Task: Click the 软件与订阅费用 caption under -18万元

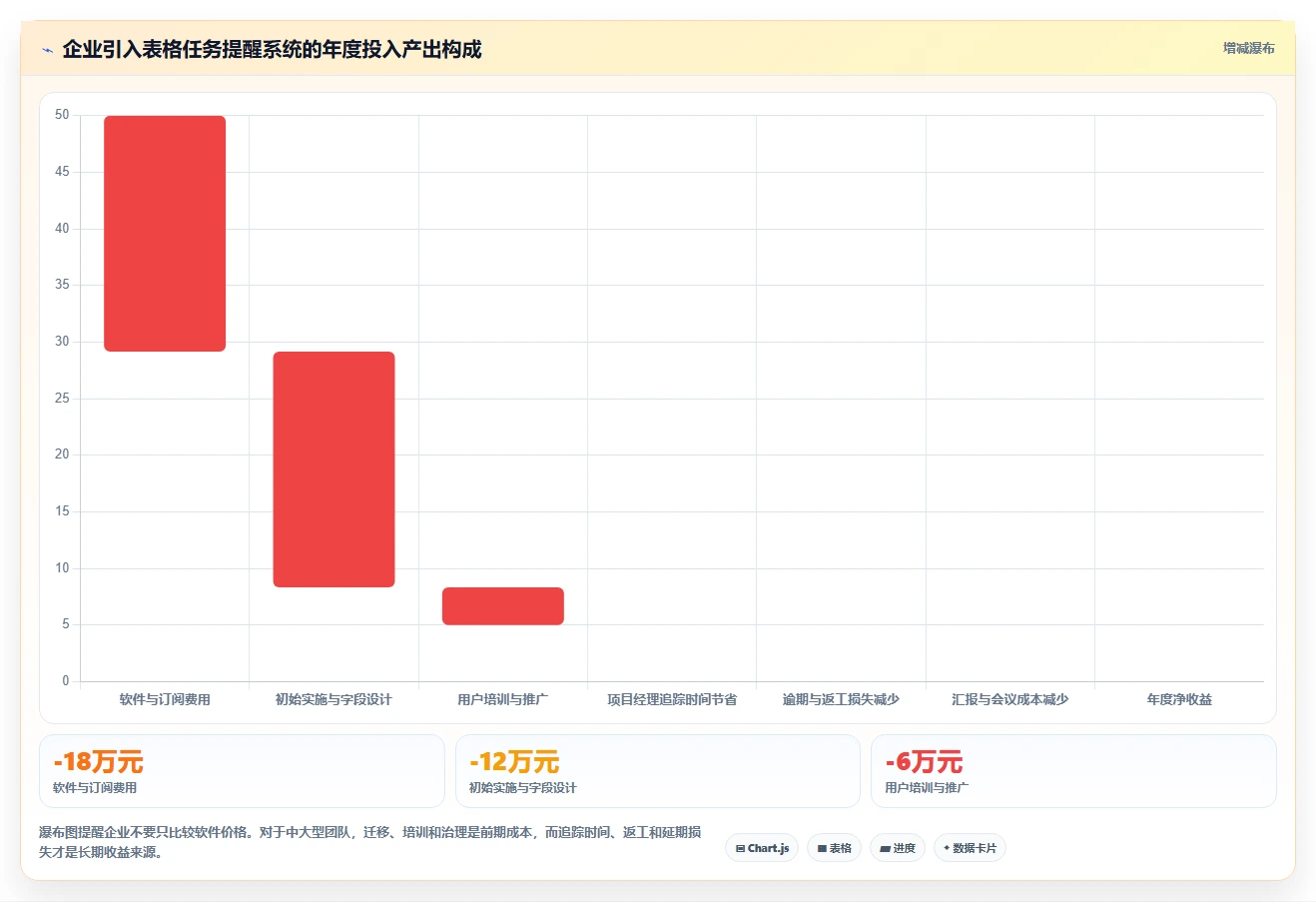Action: pyautogui.click(x=95, y=788)
